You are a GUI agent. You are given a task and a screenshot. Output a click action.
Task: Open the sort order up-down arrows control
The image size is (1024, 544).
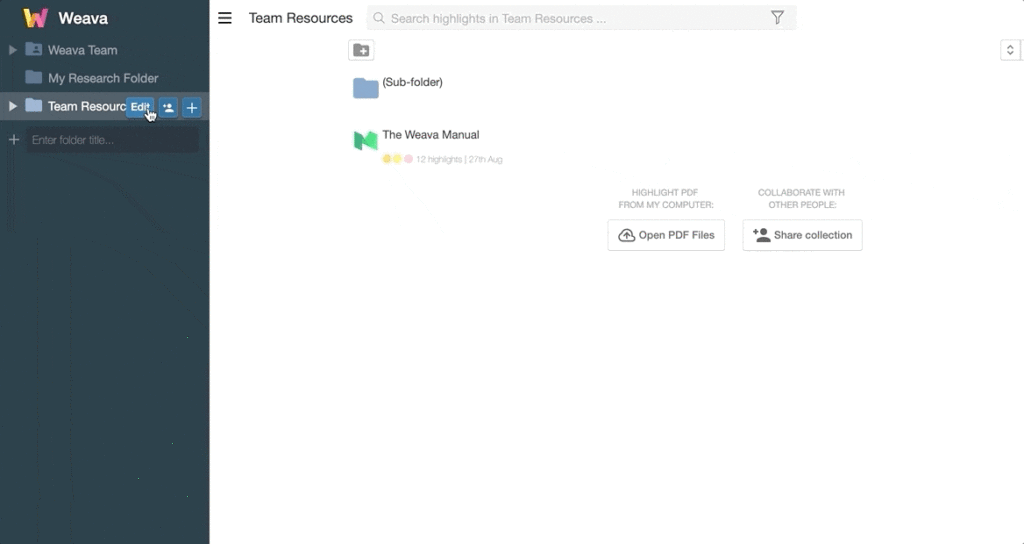pos(1010,50)
